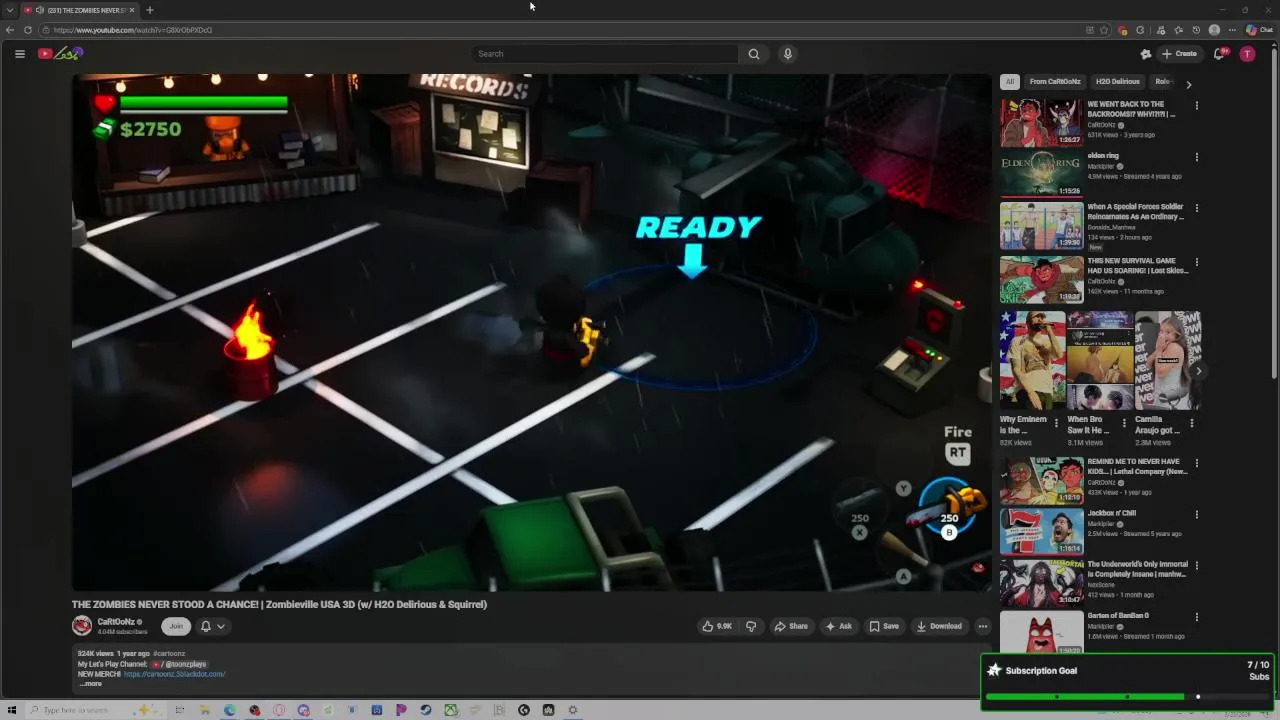Open browser profile icon
1280x720 pixels.
pos(1214,30)
